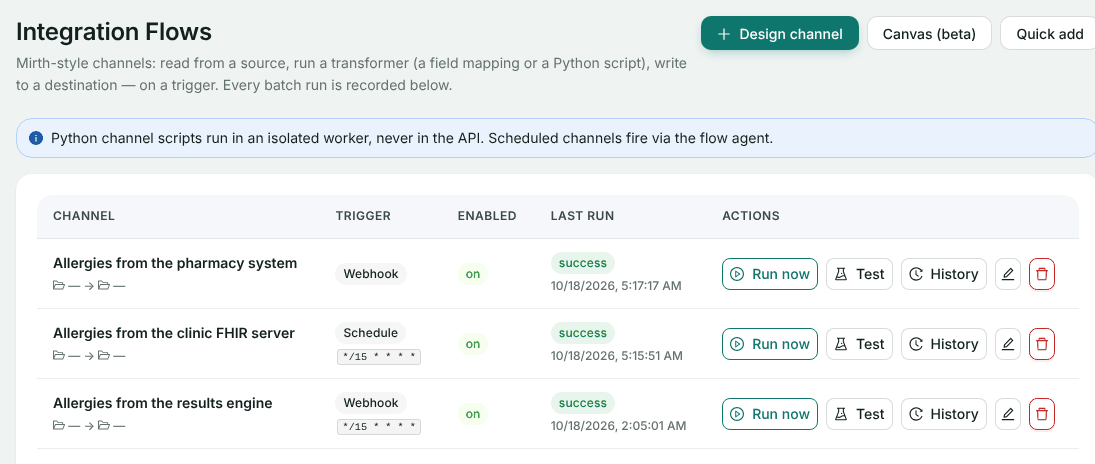Test the clinic FHIR server channel

859,344
